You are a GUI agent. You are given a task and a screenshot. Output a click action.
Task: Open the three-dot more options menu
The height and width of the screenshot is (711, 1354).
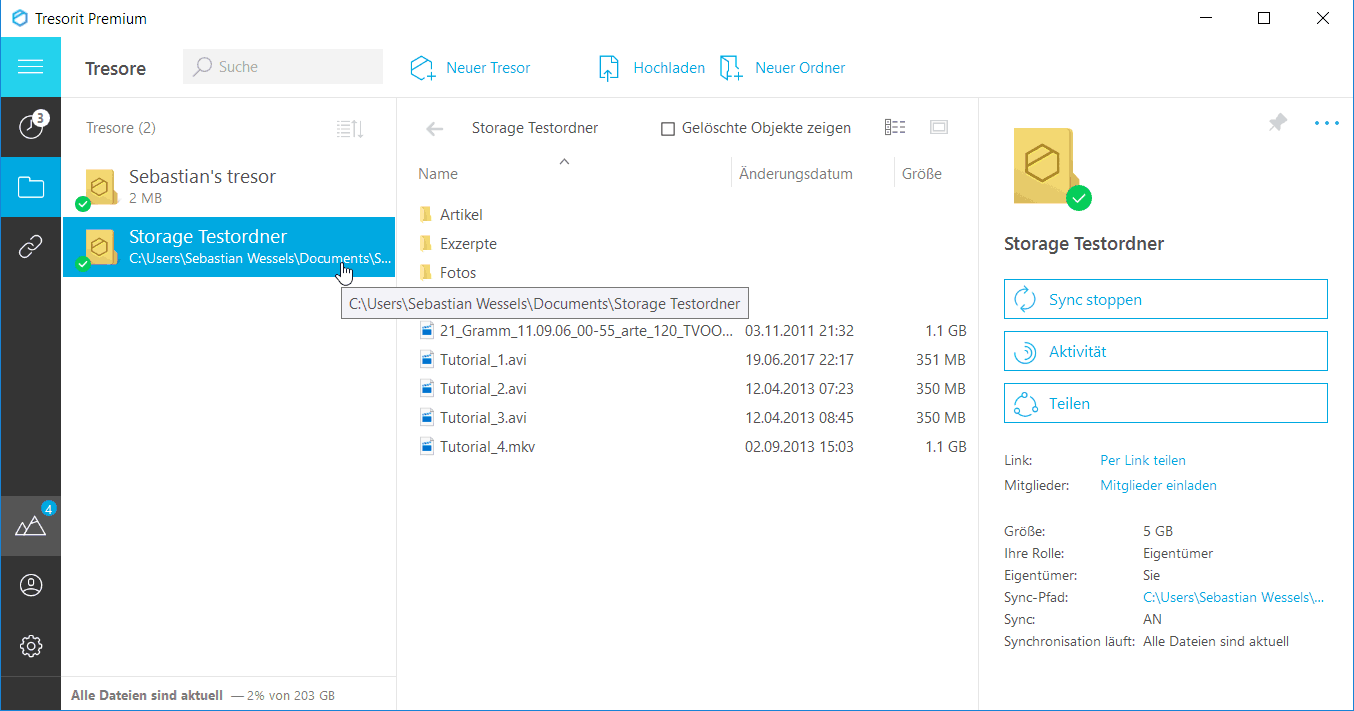click(1326, 123)
